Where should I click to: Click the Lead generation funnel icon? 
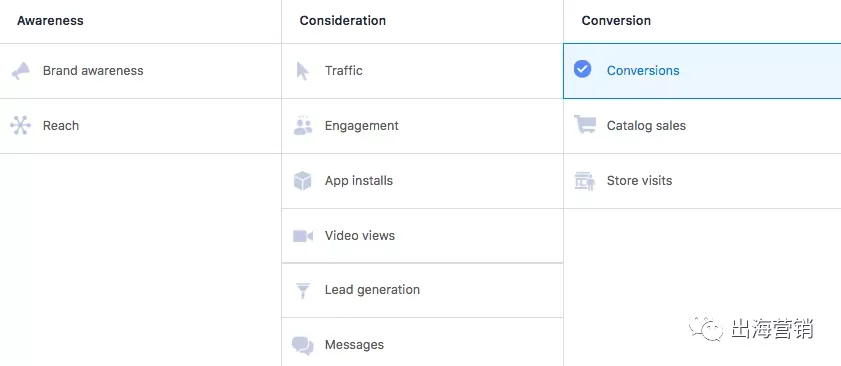pyautogui.click(x=303, y=290)
